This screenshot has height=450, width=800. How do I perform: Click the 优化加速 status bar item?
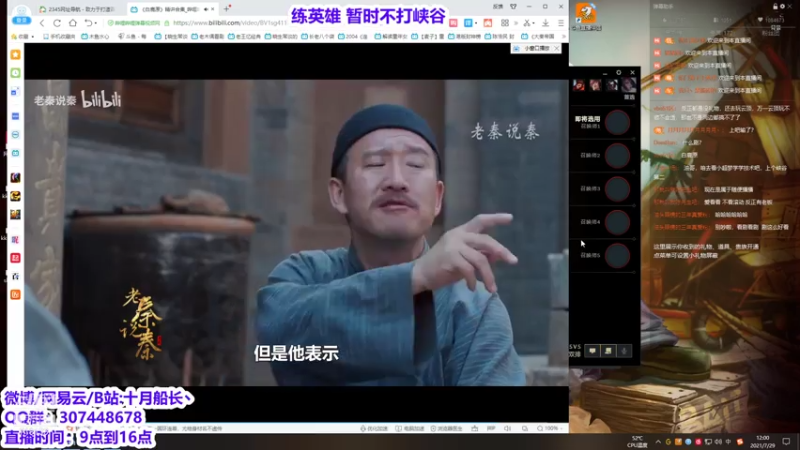click(x=374, y=429)
